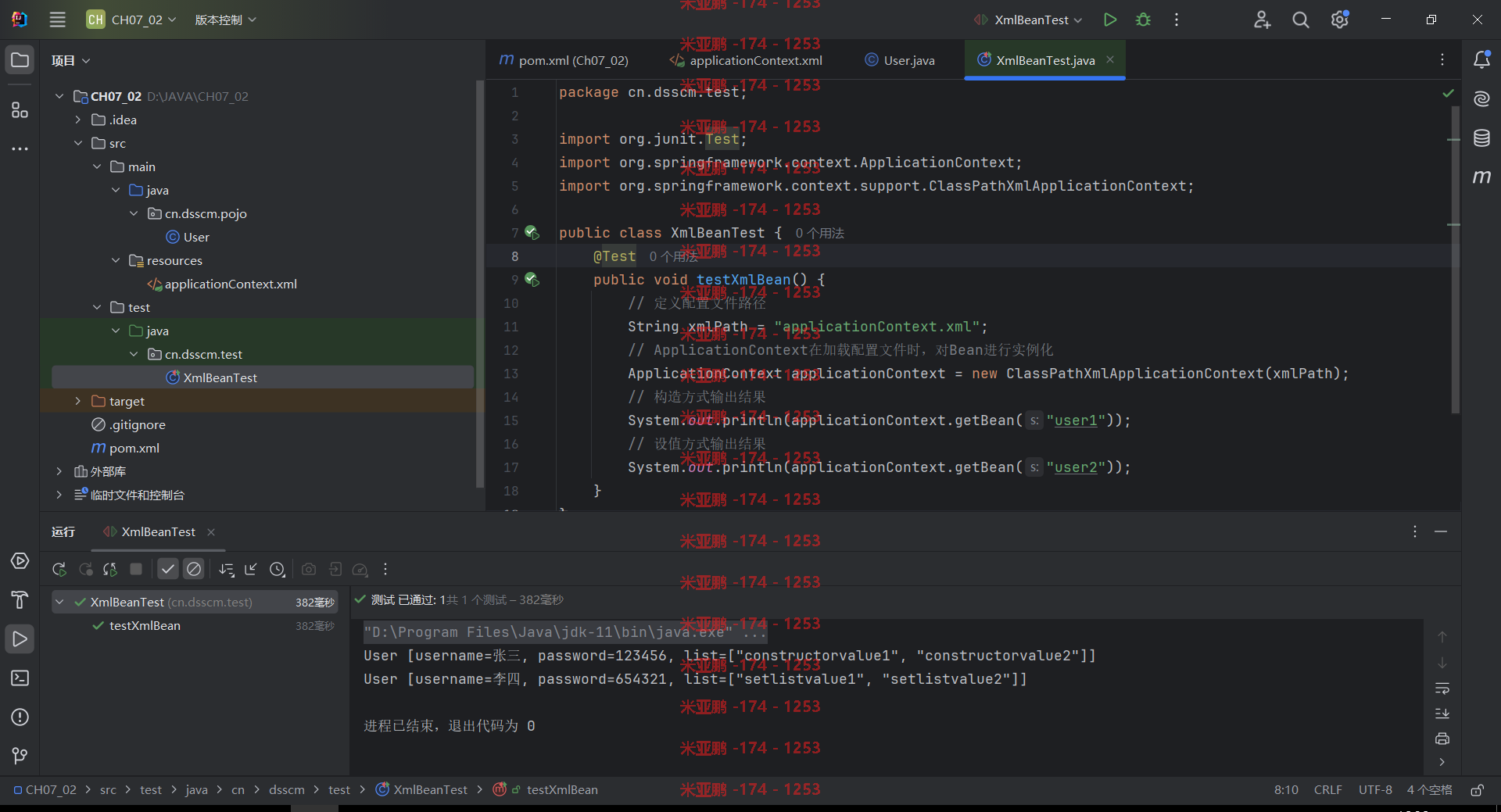The width and height of the screenshot is (1501, 812).
Task: Open the CH07_02 project dropdown
Action: [x=131, y=20]
